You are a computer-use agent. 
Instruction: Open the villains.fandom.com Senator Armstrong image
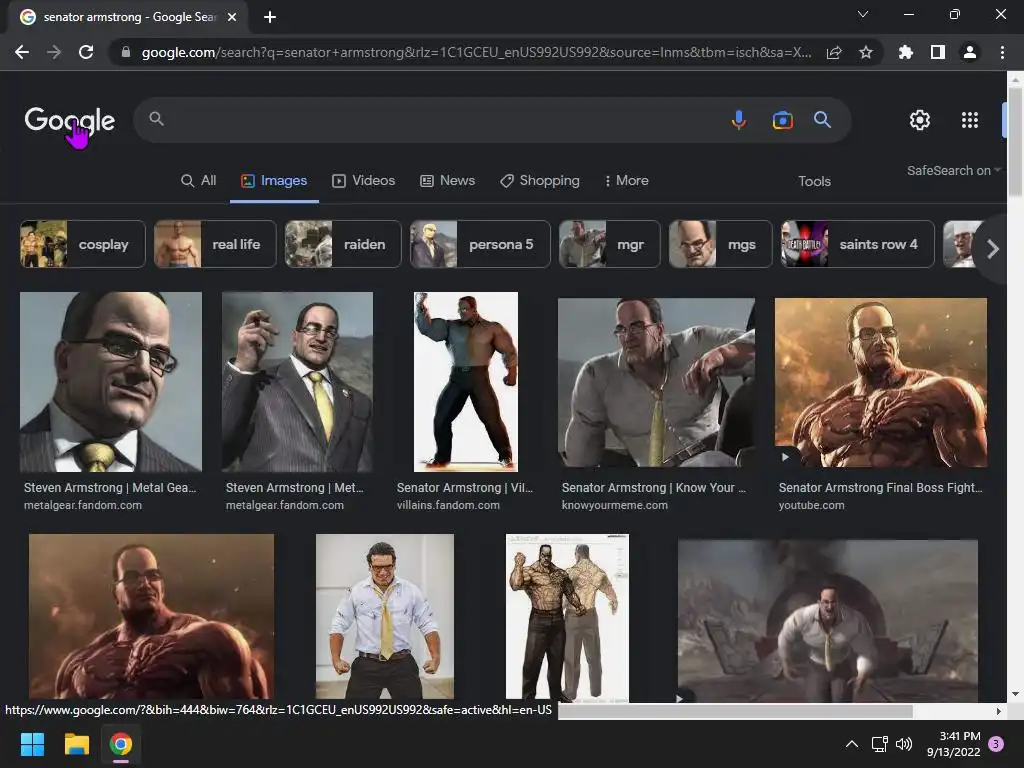(x=466, y=381)
